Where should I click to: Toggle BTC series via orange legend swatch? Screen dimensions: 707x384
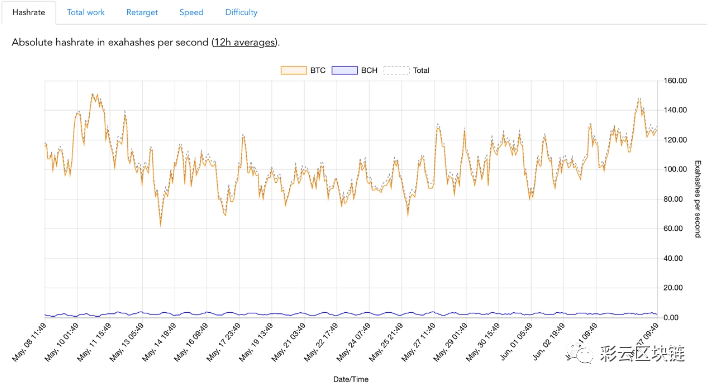click(x=294, y=70)
